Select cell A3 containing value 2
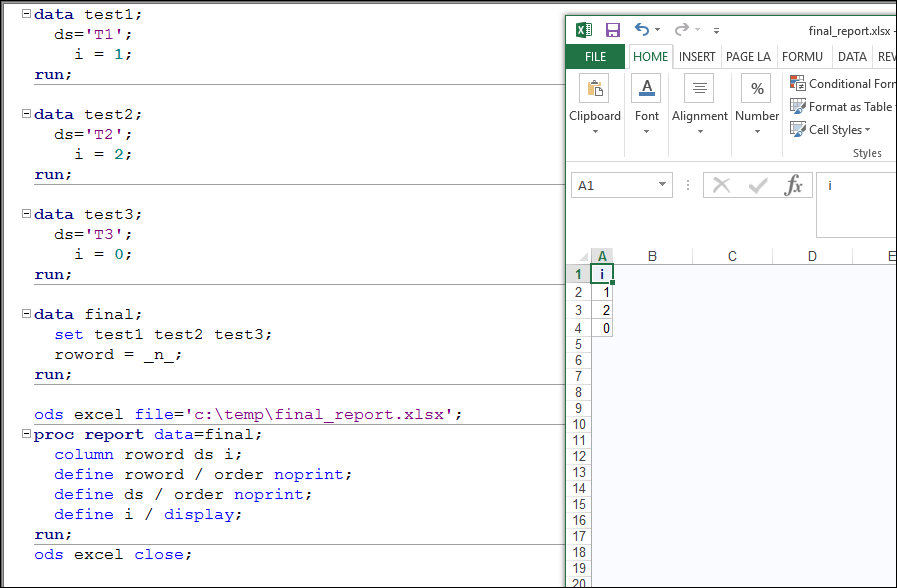The image size is (897, 588). click(602, 310)
